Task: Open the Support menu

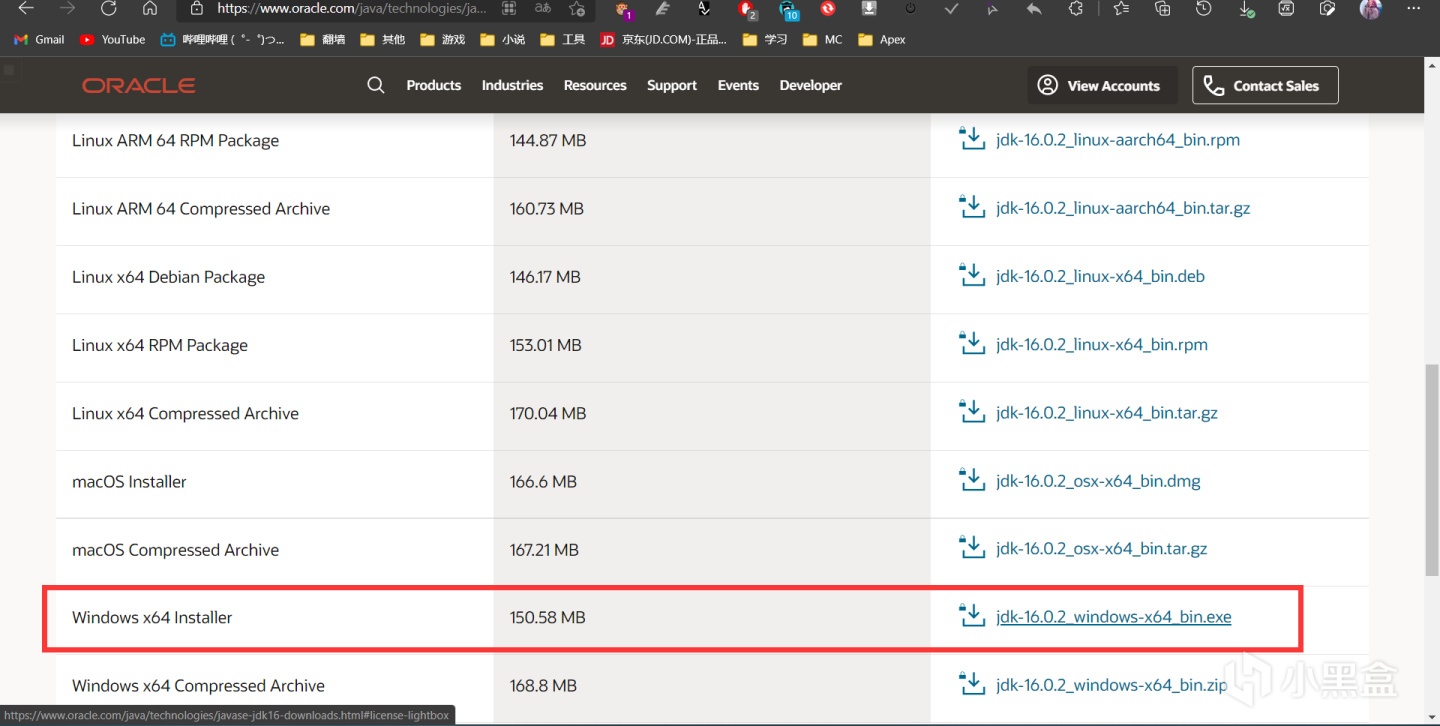Action: coord(672,85)
